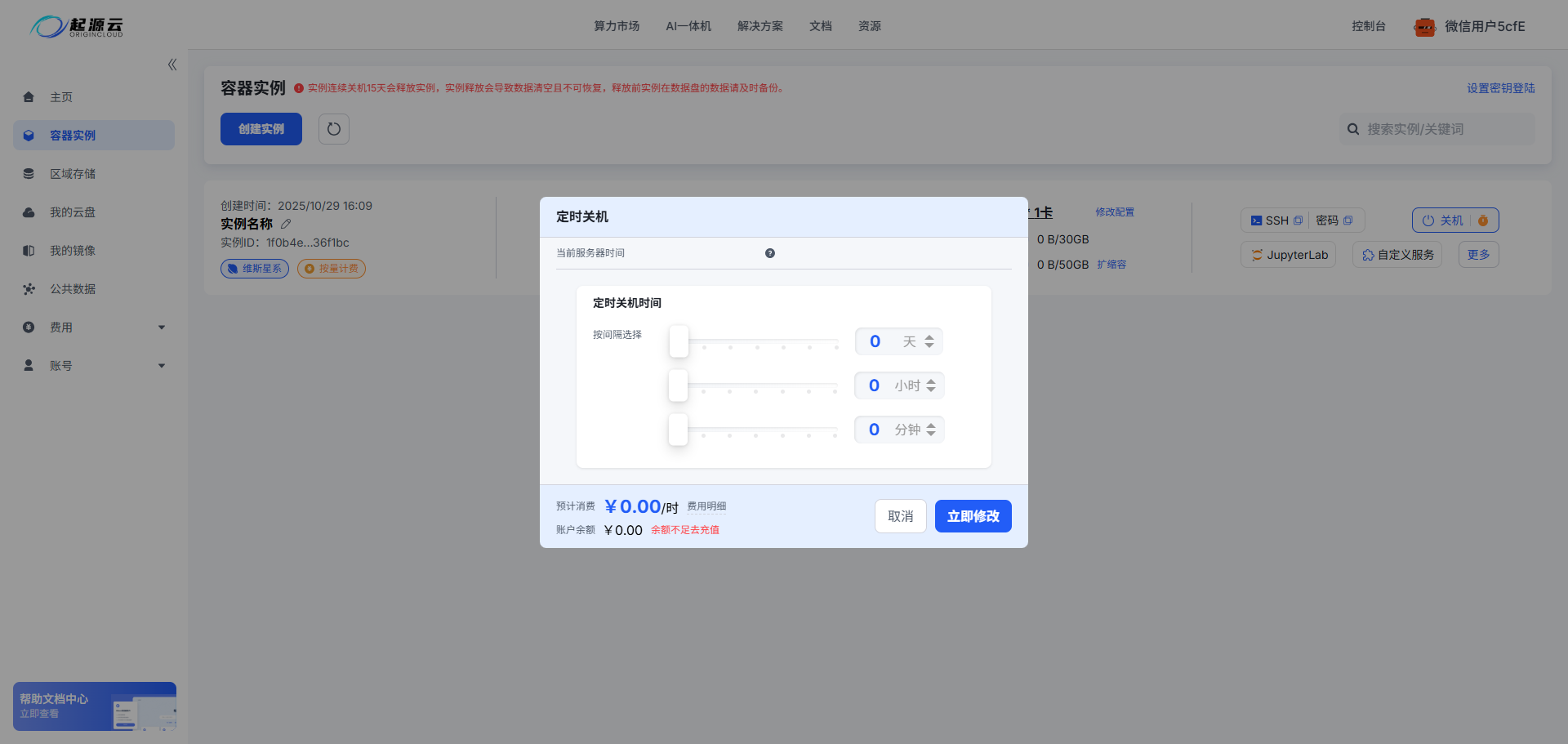Open the 文档 nav item
1568x744 pixels.
821,26
